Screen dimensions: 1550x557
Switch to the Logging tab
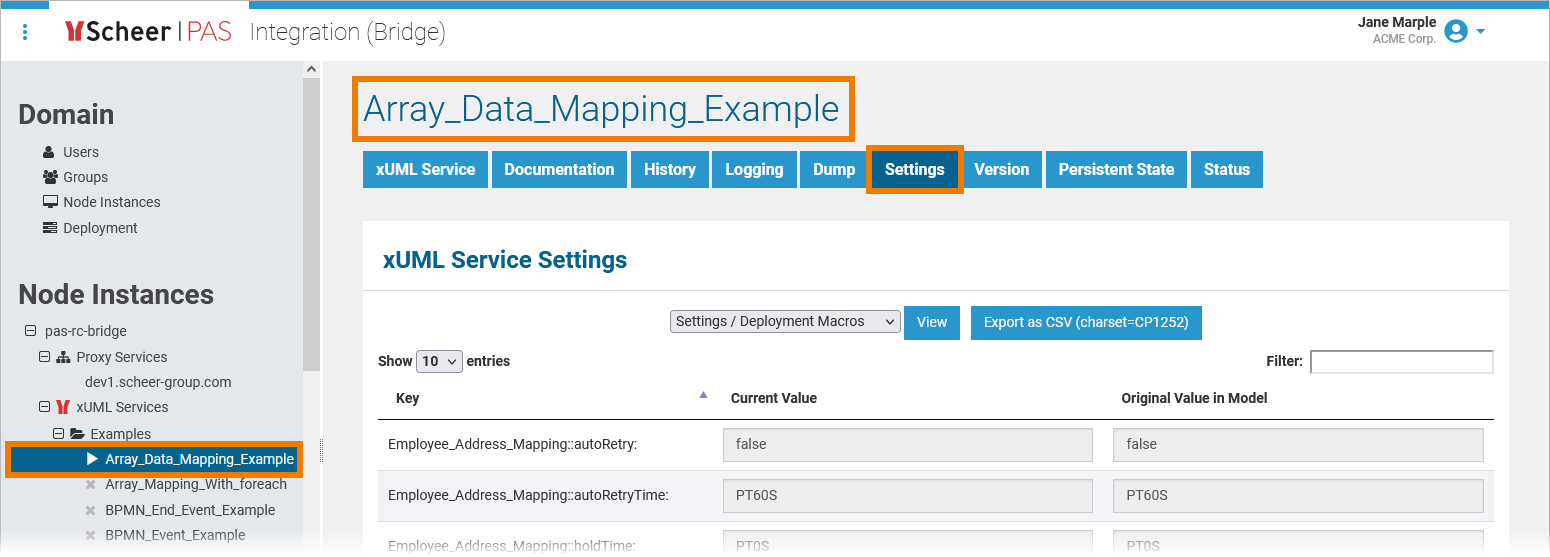point(754,170)
